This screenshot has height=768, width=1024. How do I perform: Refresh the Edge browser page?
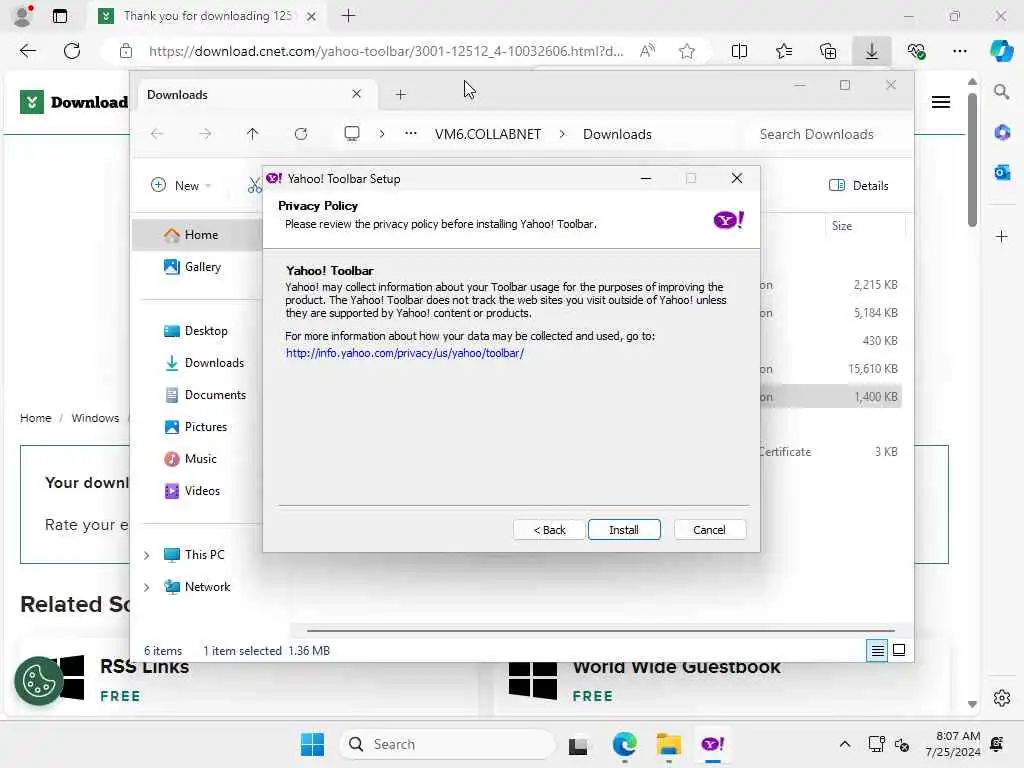(72, 51)
